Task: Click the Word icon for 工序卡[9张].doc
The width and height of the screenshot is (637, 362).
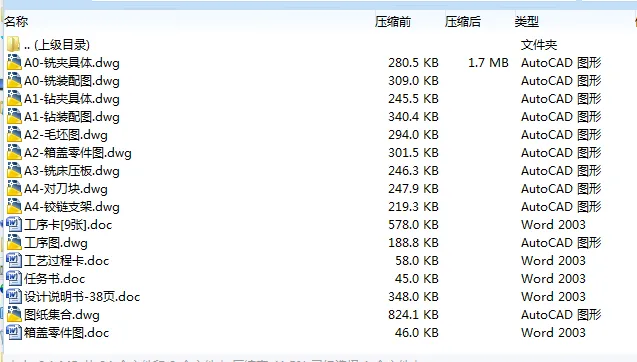Action: (x=14, y=224)
